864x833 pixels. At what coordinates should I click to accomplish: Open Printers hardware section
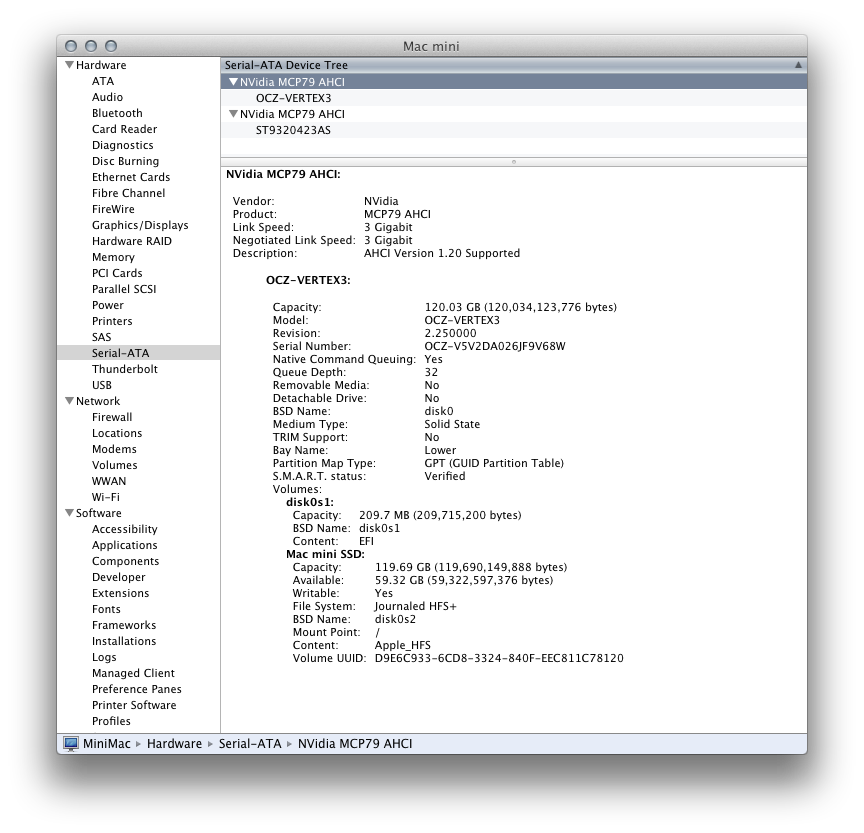coord(112,321)
